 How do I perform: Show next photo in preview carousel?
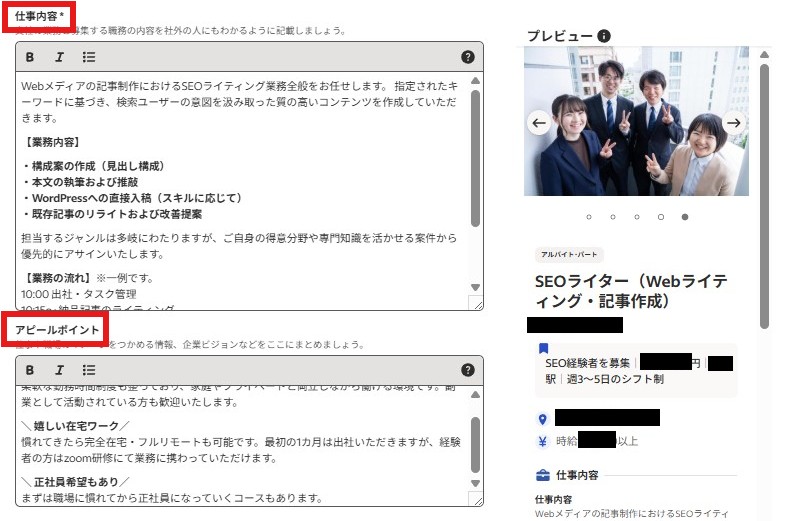[733, 124]
